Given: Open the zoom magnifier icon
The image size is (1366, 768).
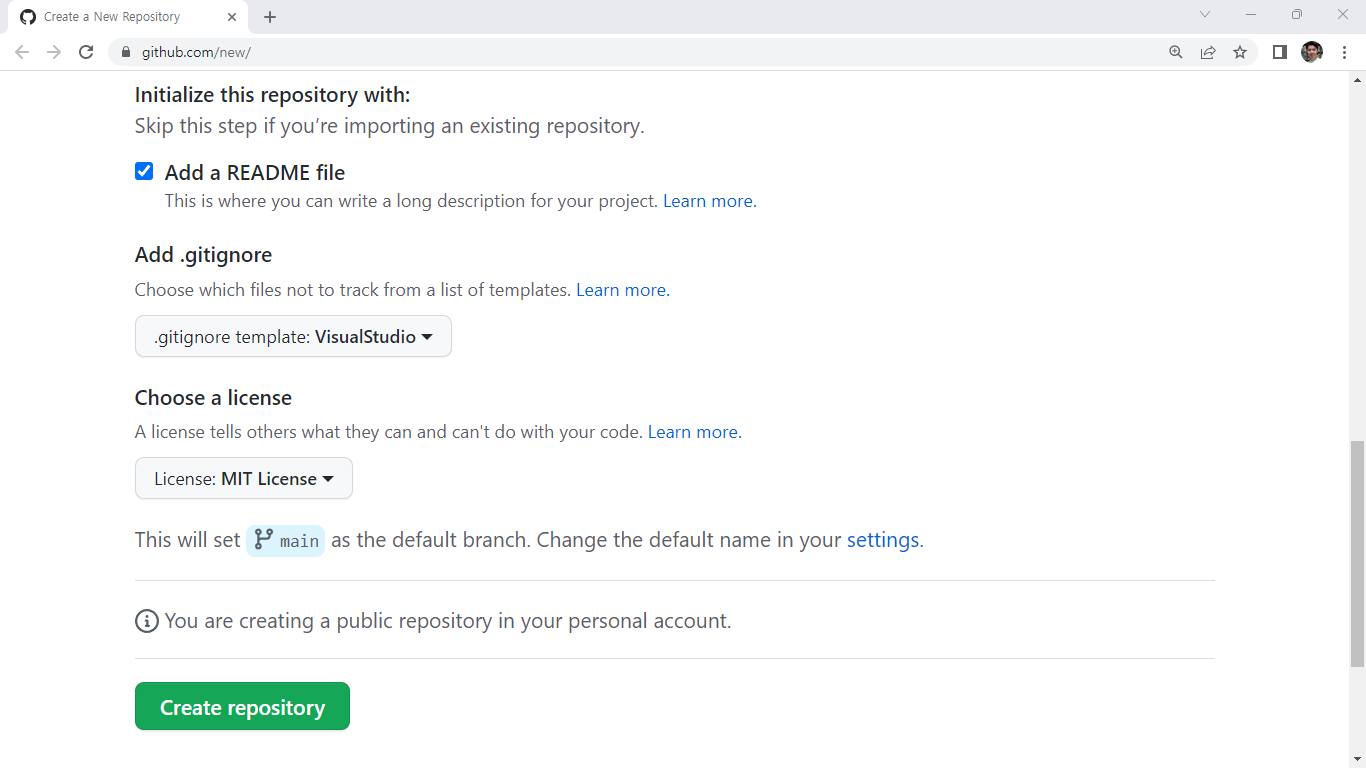Looking at the screenshot, I should click(x=1176, y=52).
